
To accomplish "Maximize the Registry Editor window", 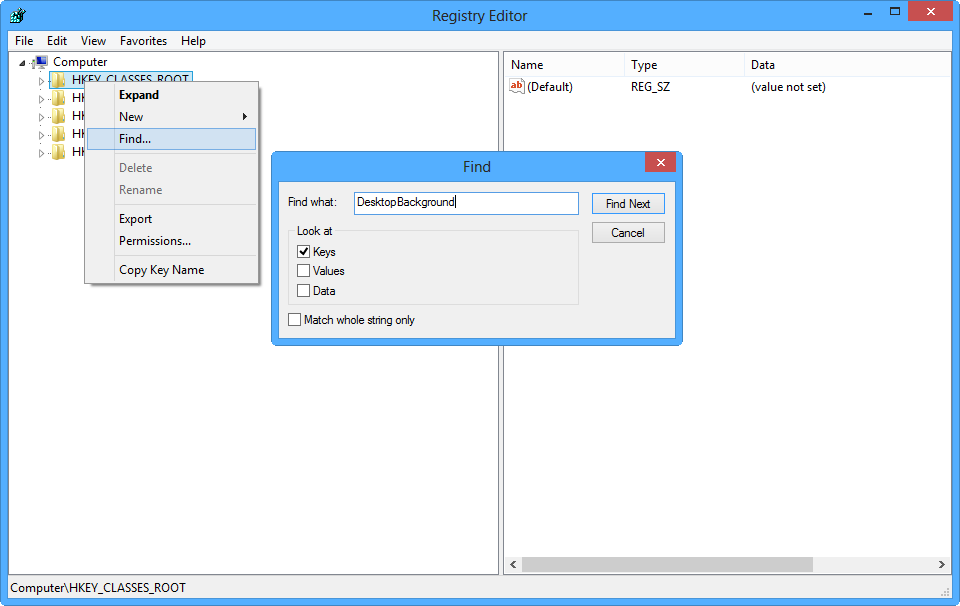I will point(894,12).
